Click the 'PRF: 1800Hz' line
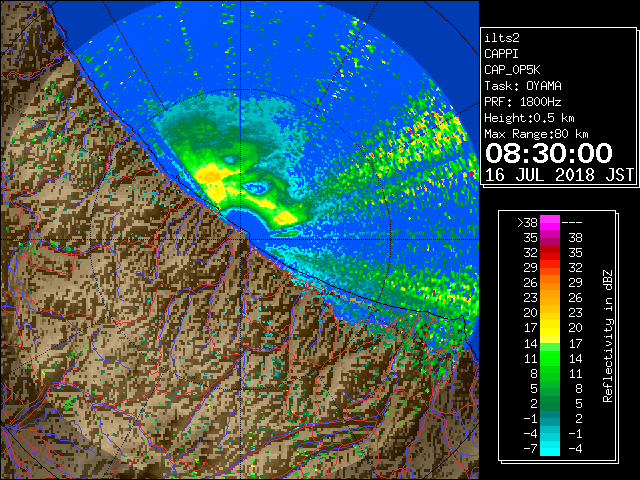The width and height of the screenshot is (640, 480). (x=523, y=102)
